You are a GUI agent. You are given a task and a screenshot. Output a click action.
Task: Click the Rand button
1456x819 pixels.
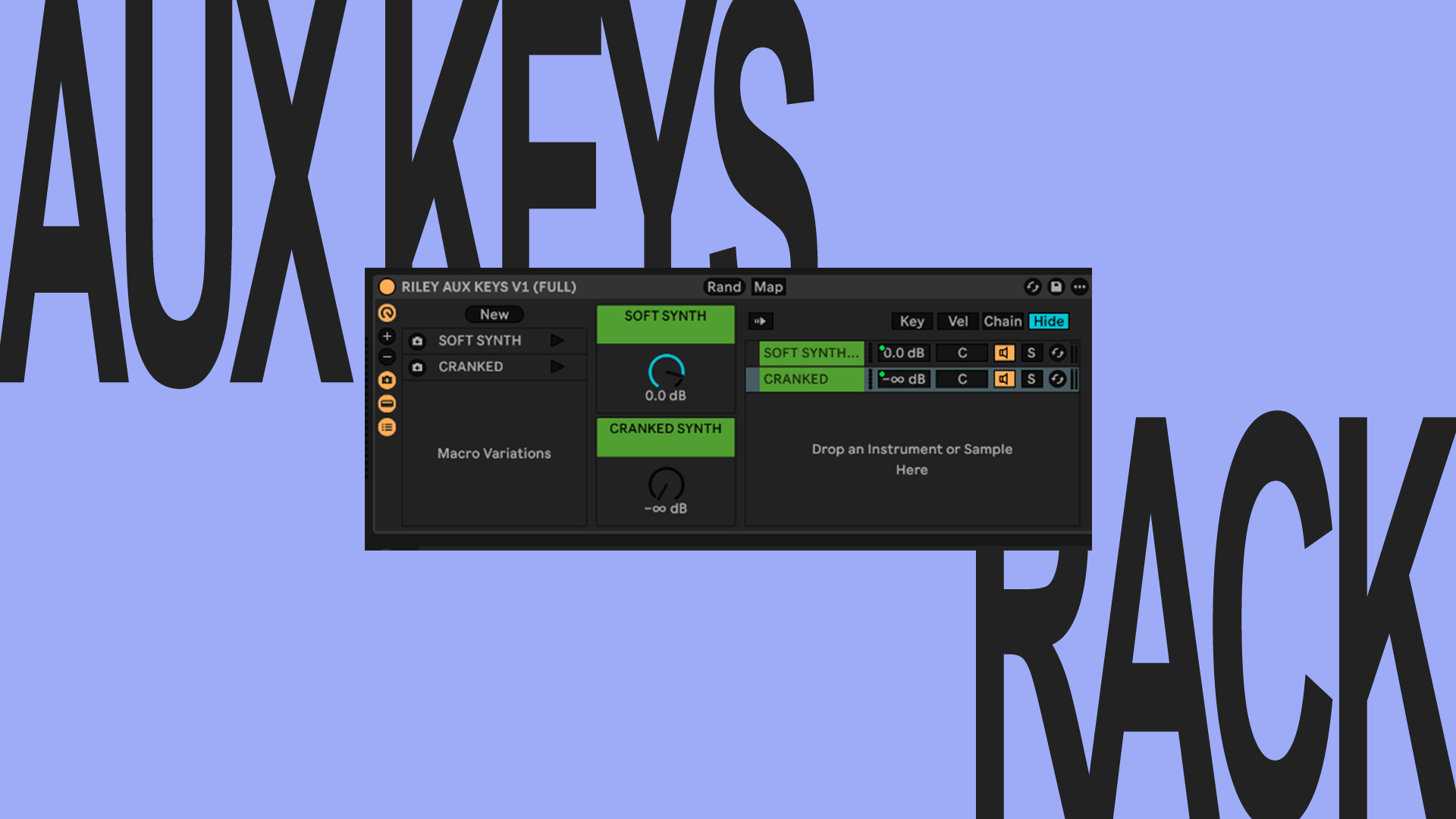[x=723, y=287]
